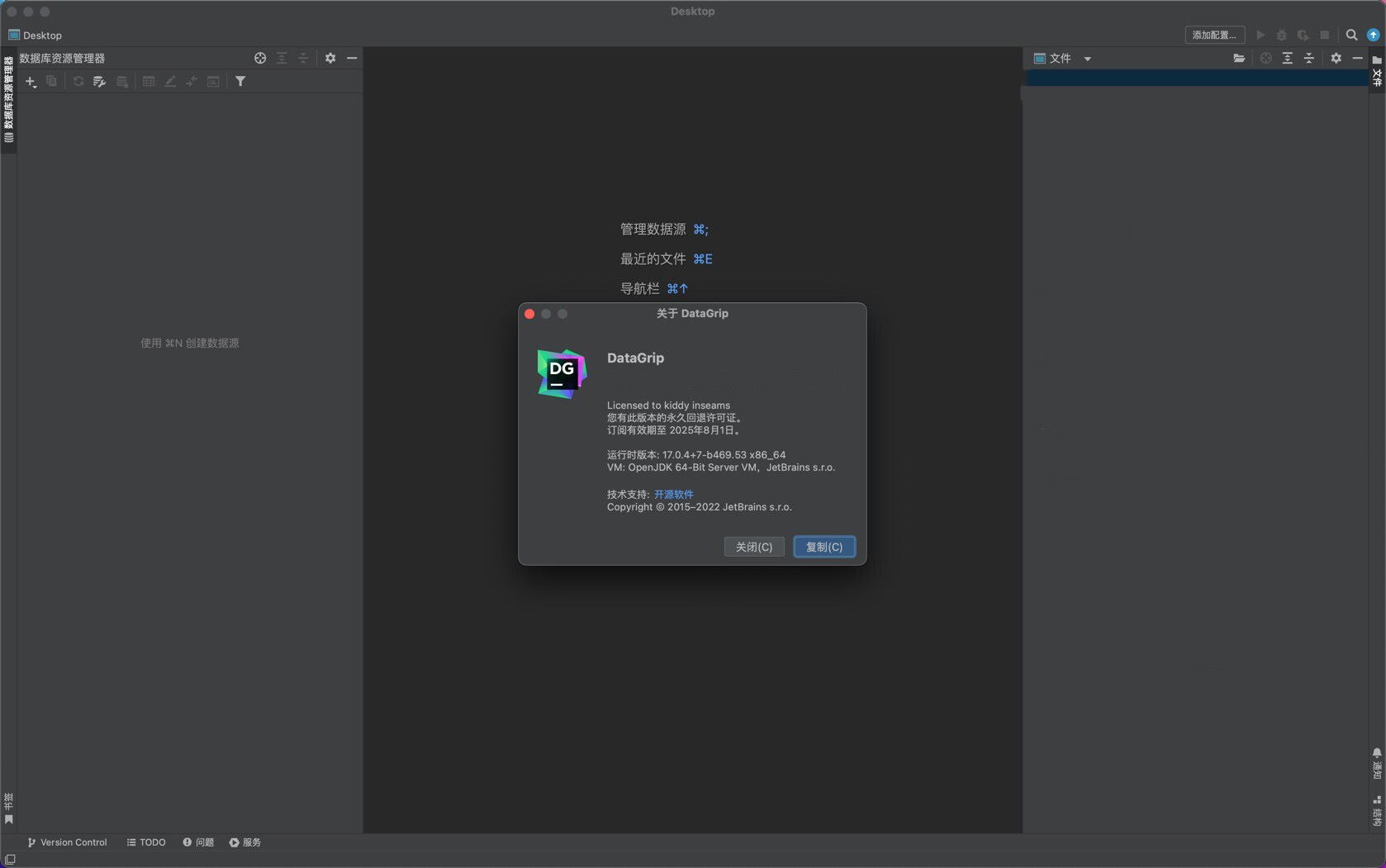Click the window layout icon in the status bar corner
The image size is (1386, 868).
pyautogui.click(x=10, y=860)
